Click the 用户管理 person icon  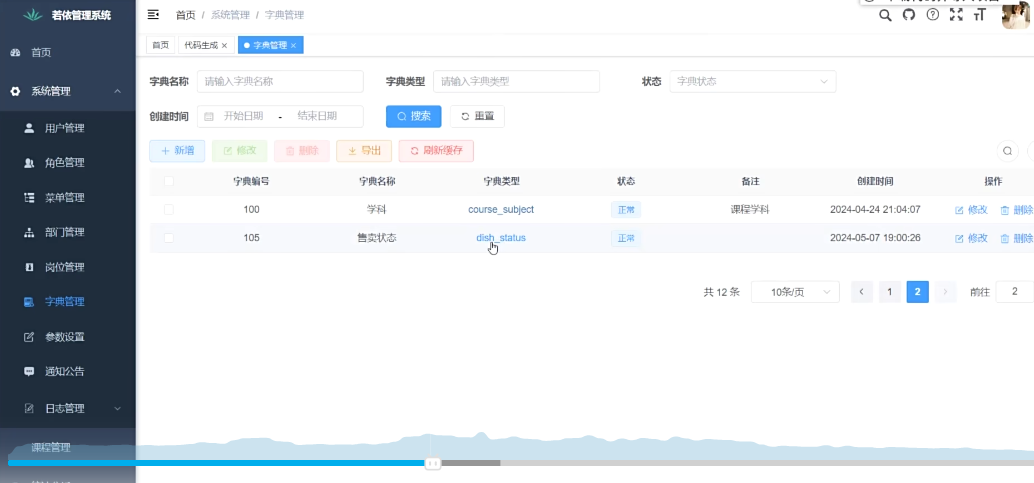[x=29, y=128]
